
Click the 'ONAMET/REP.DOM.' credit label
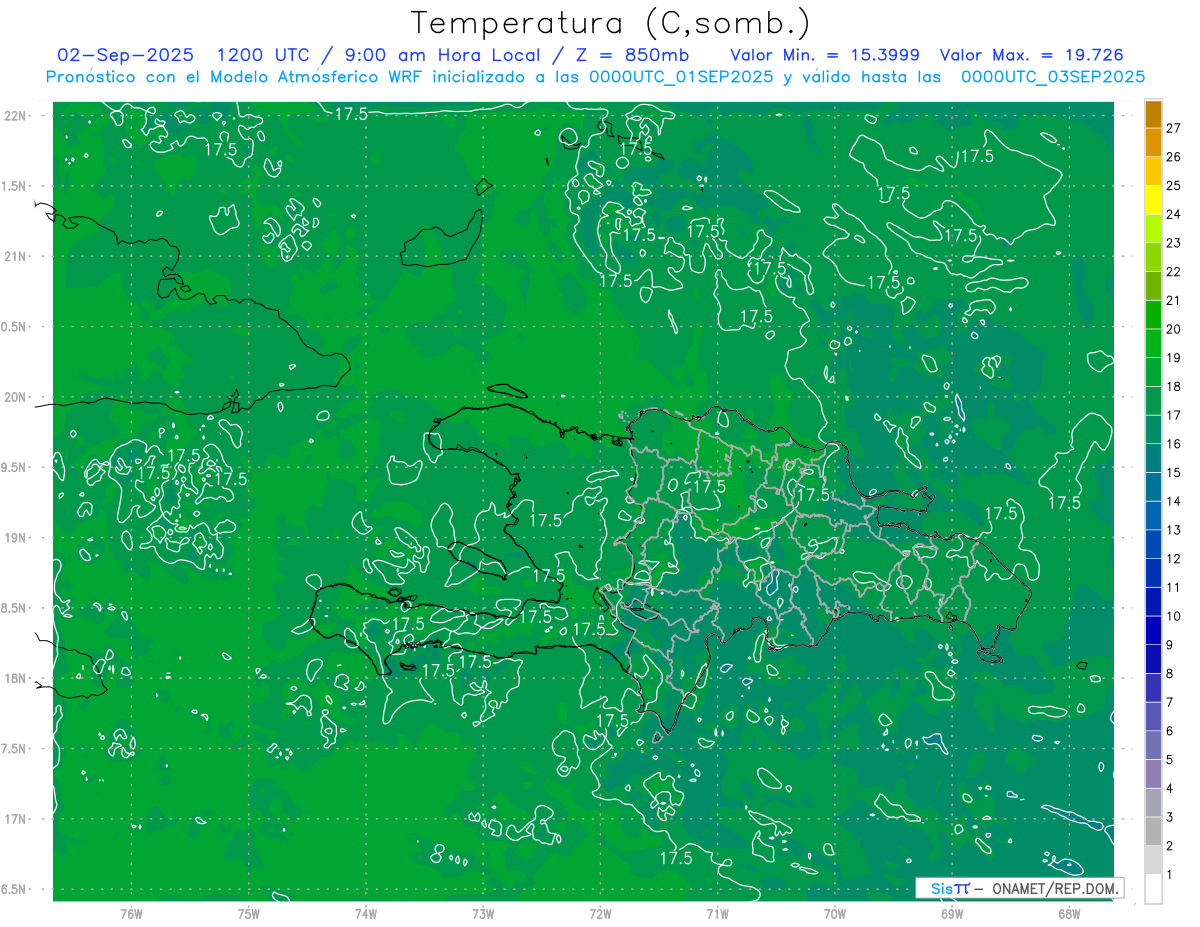tap(1055, 888)
